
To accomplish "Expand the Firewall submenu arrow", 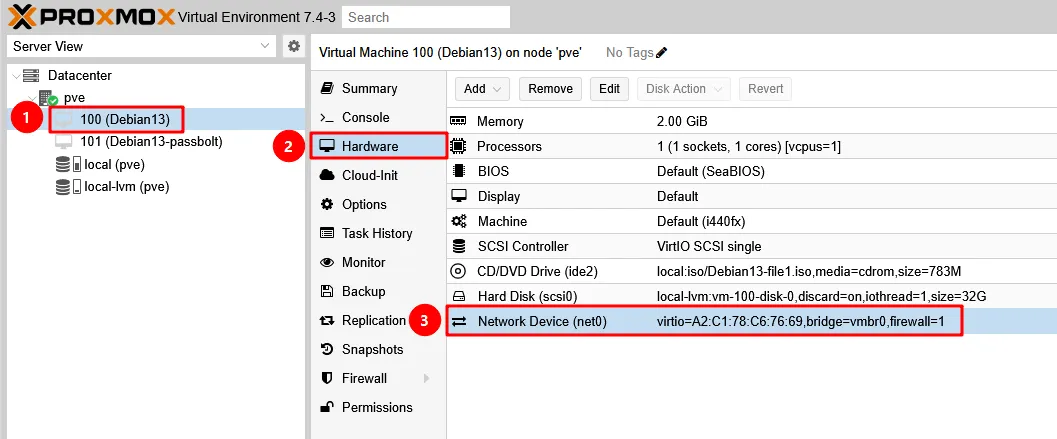I will click(427, 378).
